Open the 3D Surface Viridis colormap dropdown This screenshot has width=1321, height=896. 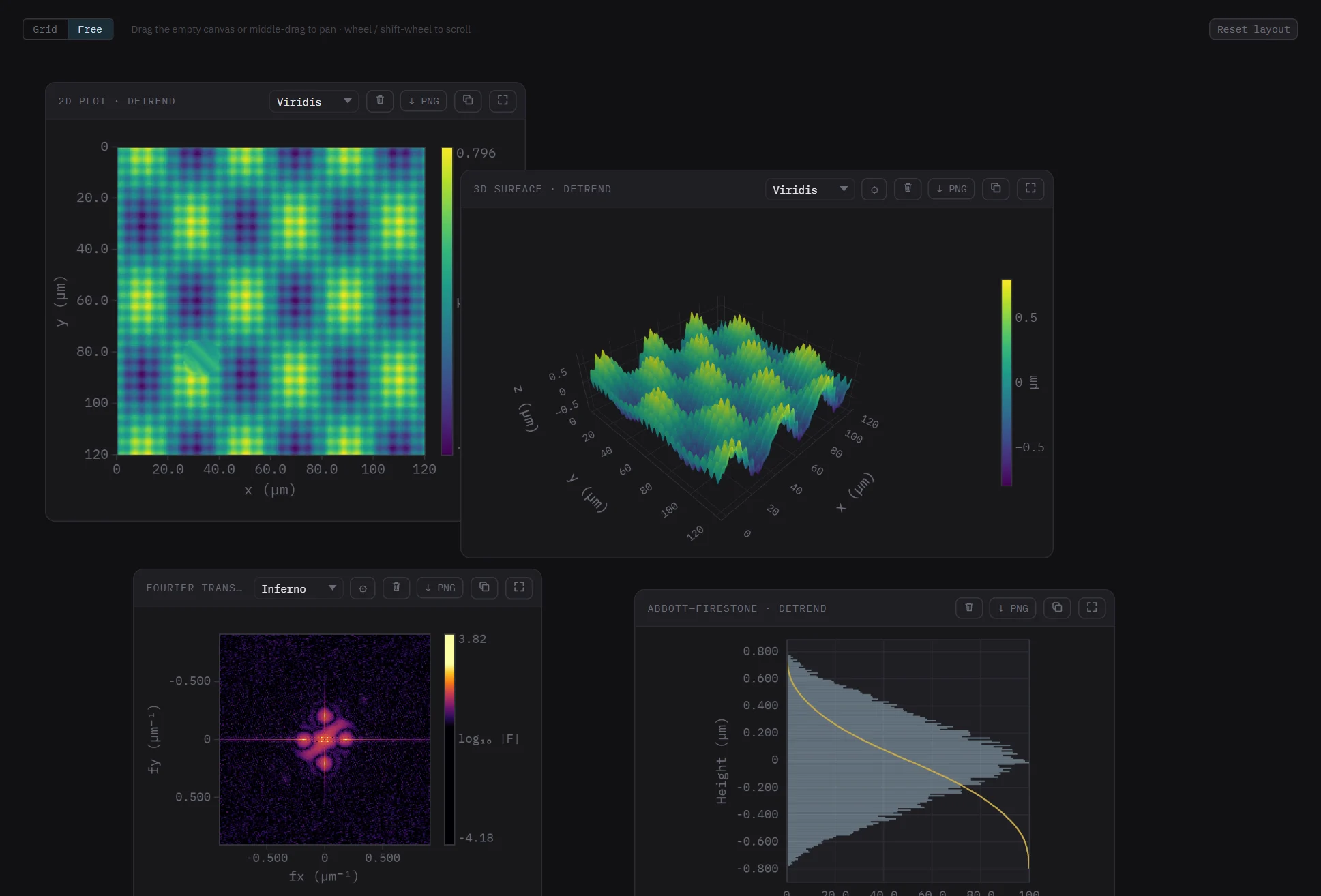click(810, 190)
